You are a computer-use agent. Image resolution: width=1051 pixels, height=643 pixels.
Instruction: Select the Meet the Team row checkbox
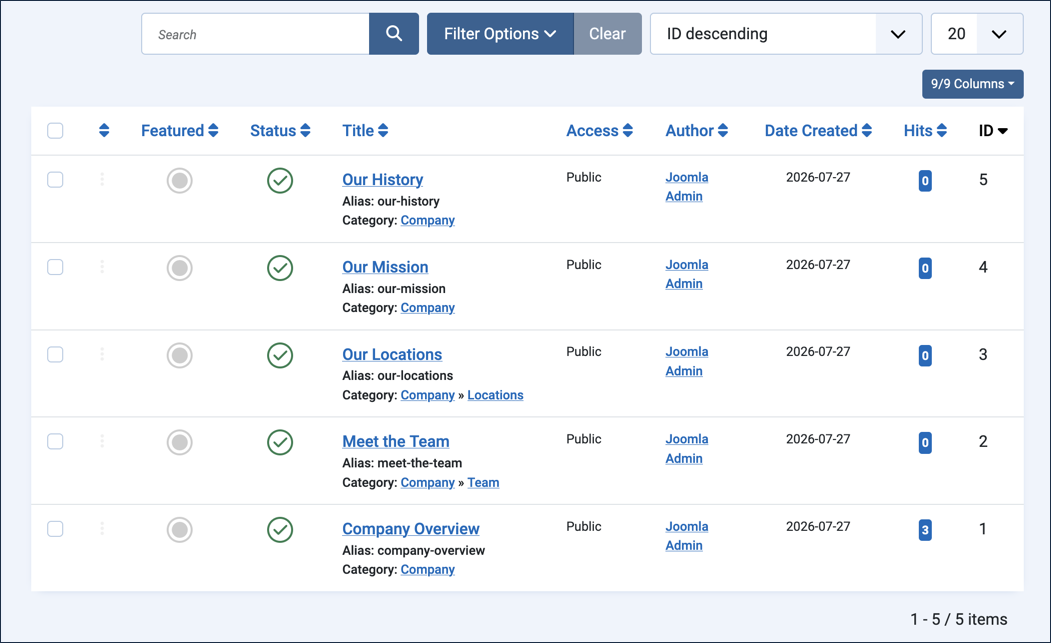click(55, 441)
